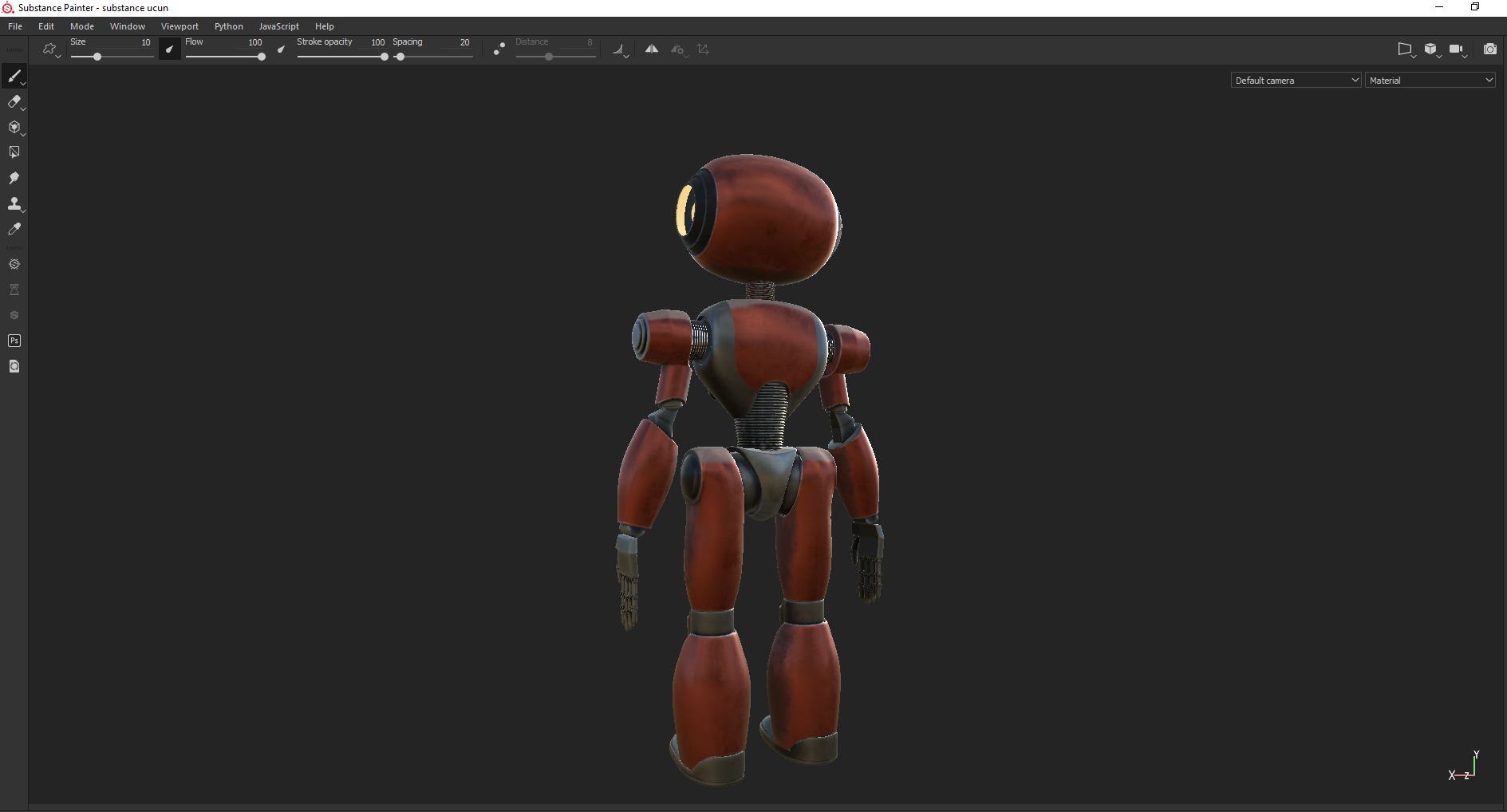Select the Polygon fill tool
The image size is (1507, 812).
pyautogui.click(x=14, y=152)
